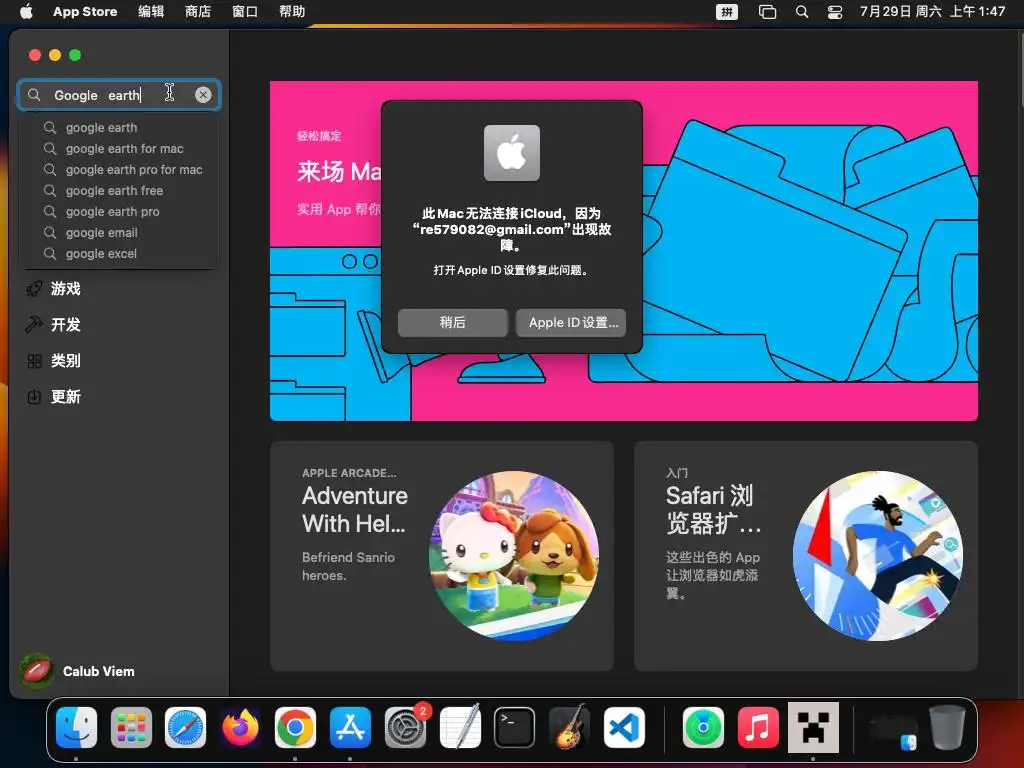Open the Calub Viem account profile
Image resolution: width=1024 pixels, height=768 pixels.
(77, 671)
